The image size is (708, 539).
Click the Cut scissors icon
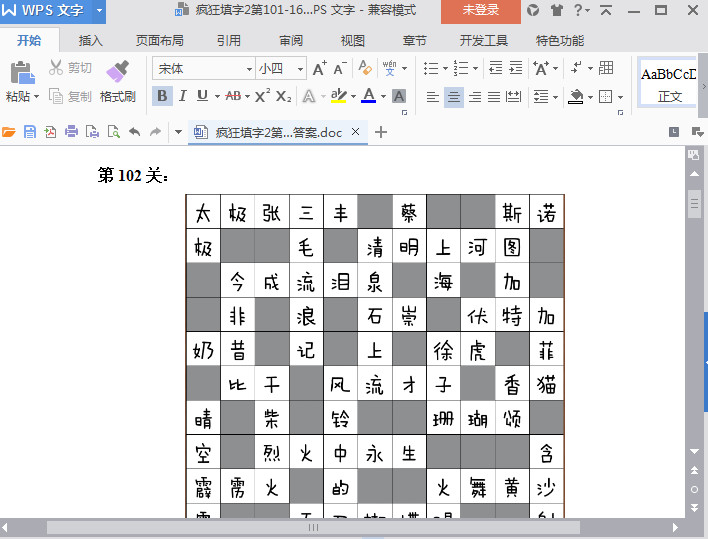56,68
